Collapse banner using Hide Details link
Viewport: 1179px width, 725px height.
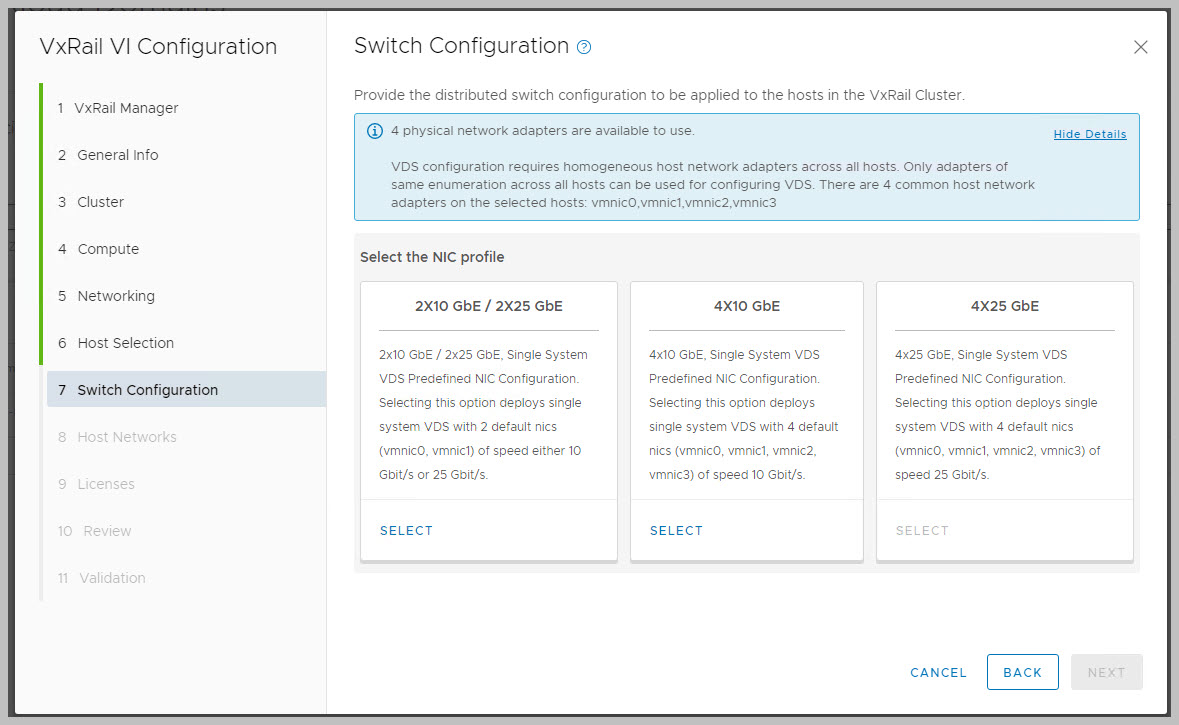click(1089, 134)
